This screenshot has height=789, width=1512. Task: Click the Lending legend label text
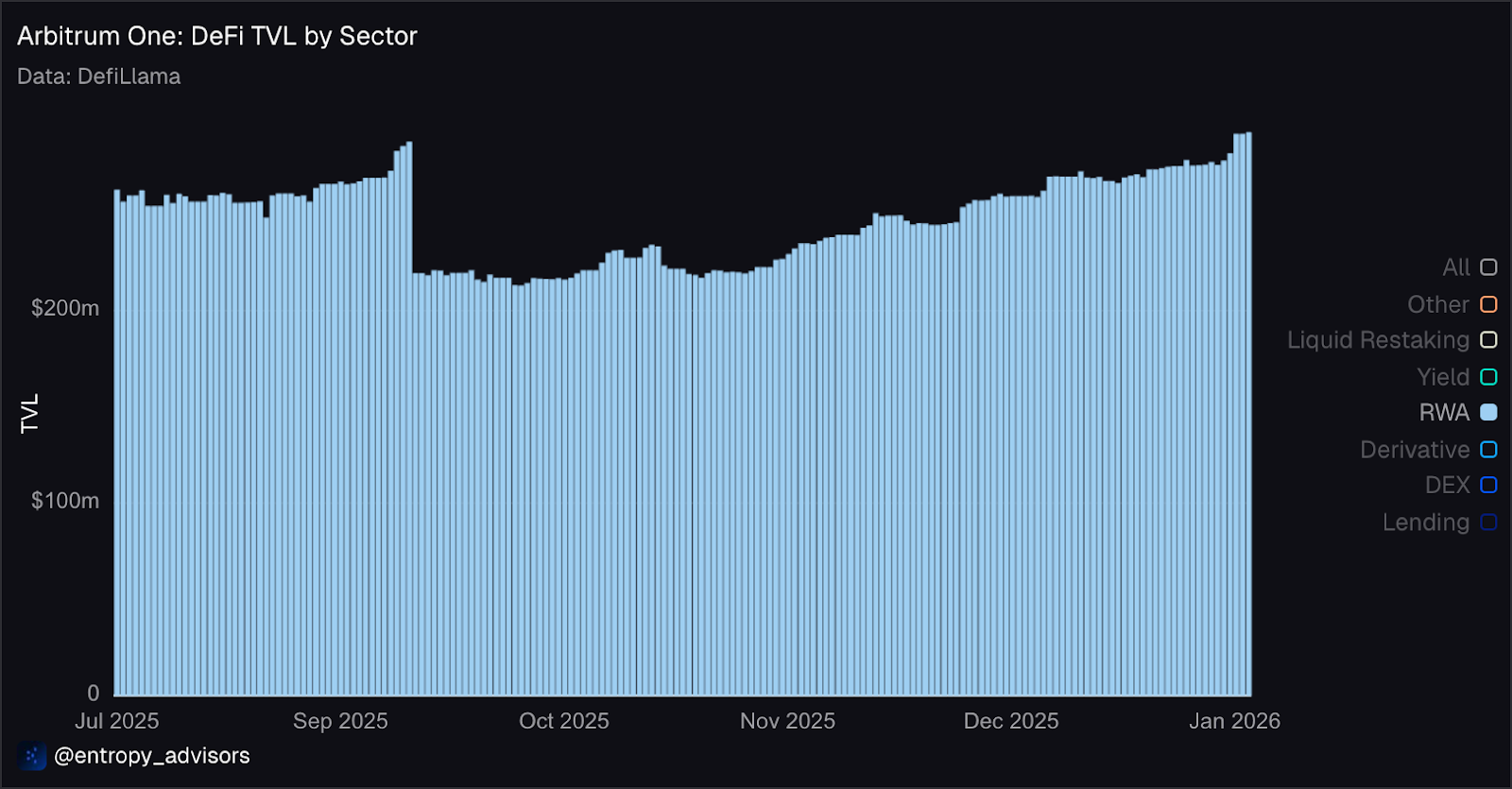tap(1426, 523)
